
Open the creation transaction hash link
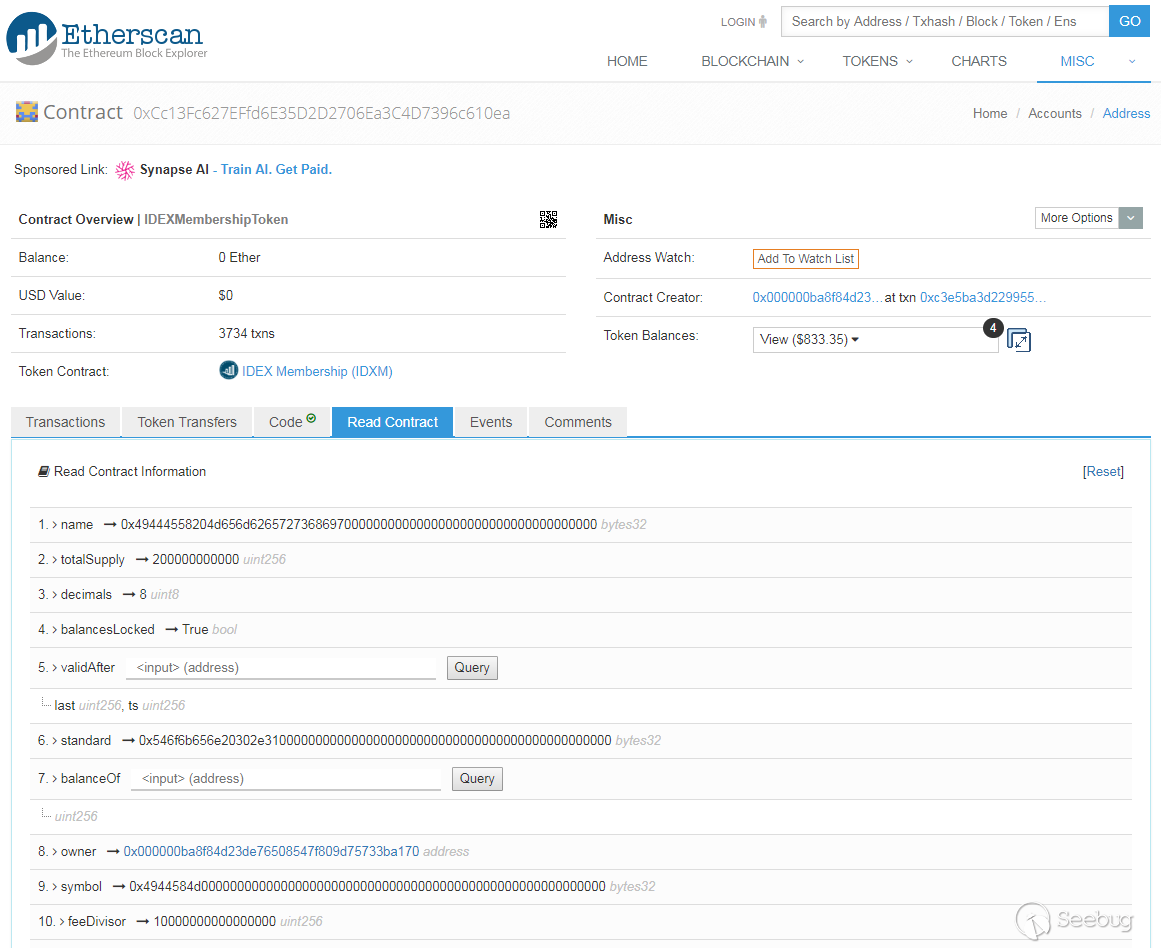[983, 298]
